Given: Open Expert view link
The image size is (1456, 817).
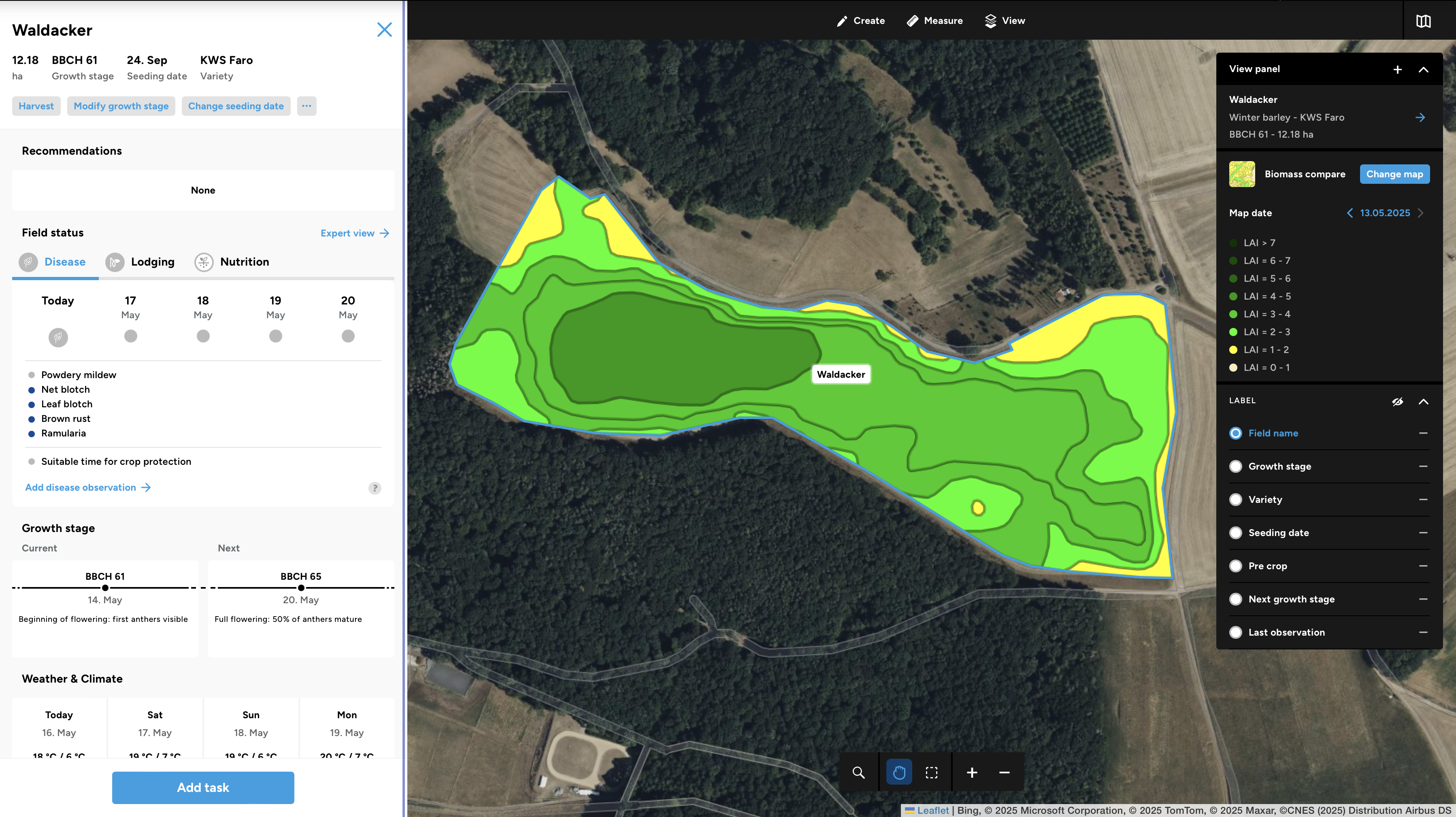Looking at the screenshot, I should point(354,233).
